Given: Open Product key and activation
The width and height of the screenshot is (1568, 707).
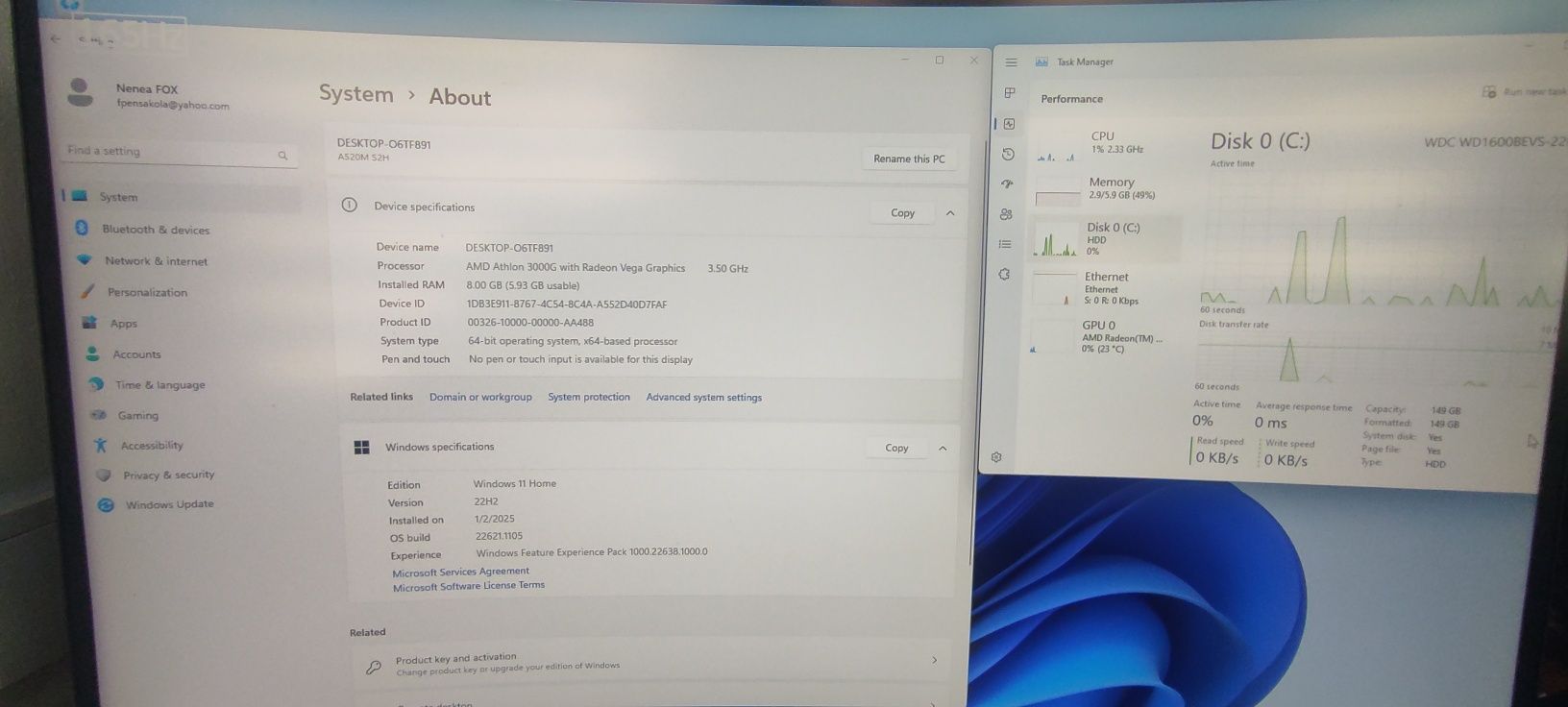Looking at the screenshot, I should tap(651, 663).
